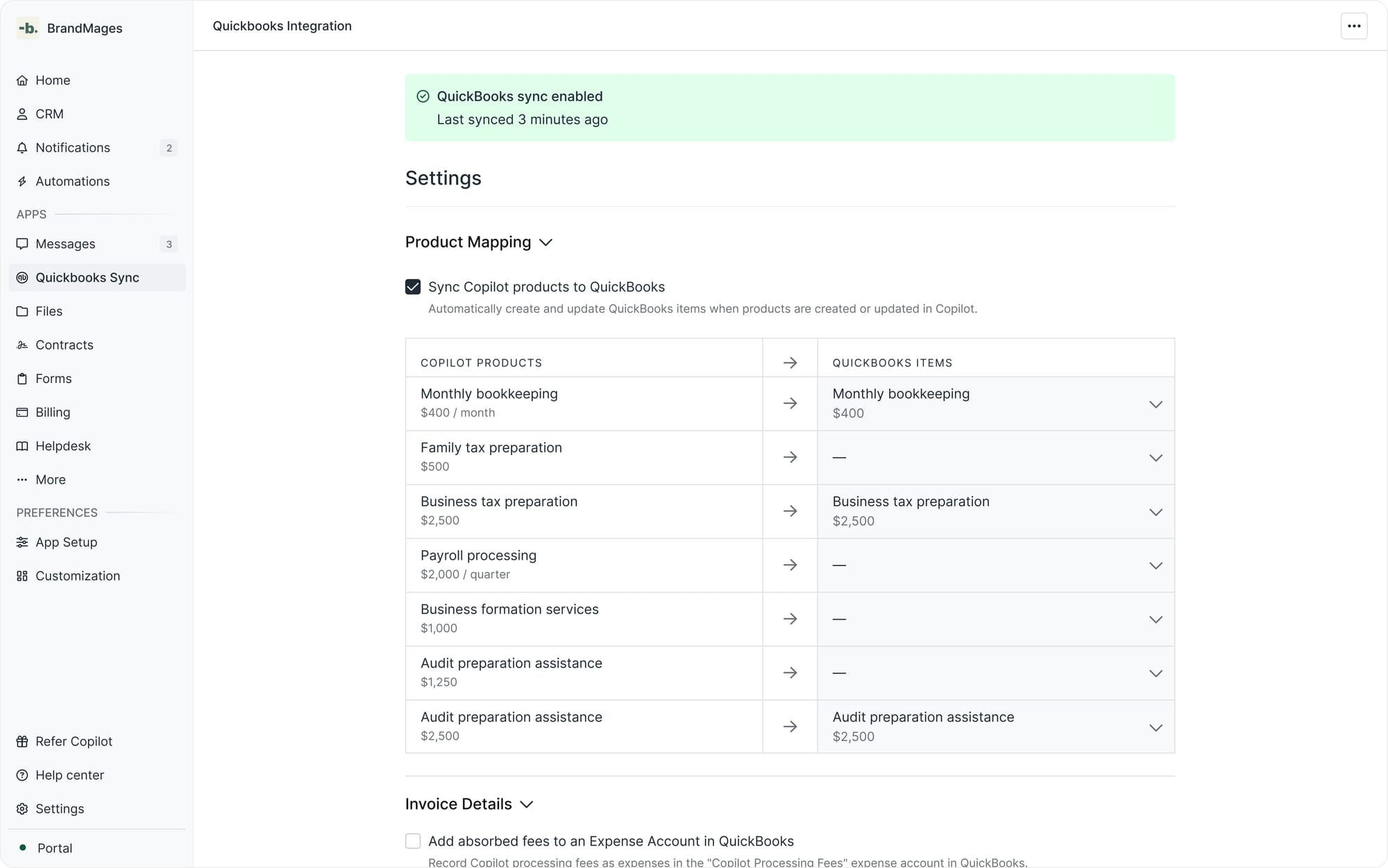Open the three-dot options menu top right
Image resolution: width=1388 pixels, height=868 pixels.
(x=1353, y=26)
